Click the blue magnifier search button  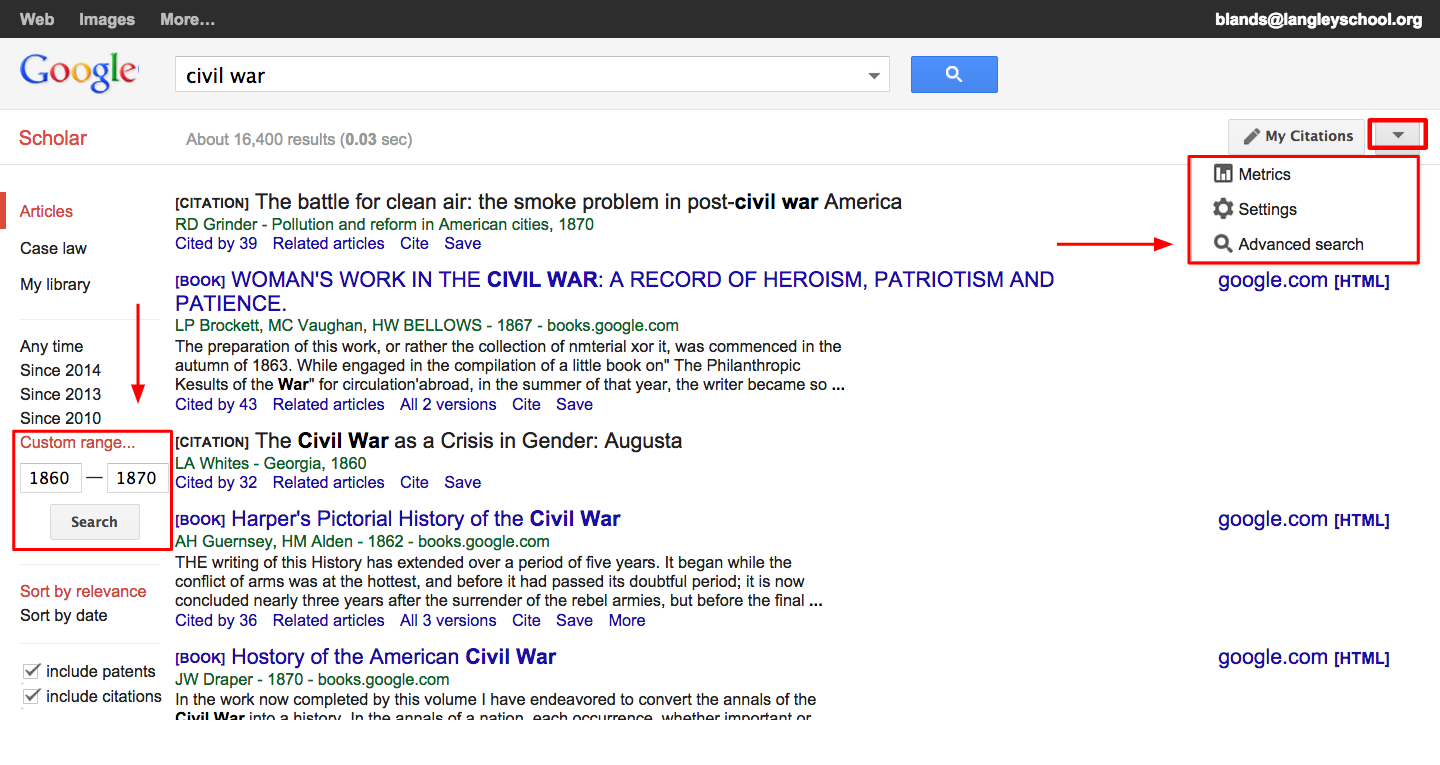pos(954,74)
